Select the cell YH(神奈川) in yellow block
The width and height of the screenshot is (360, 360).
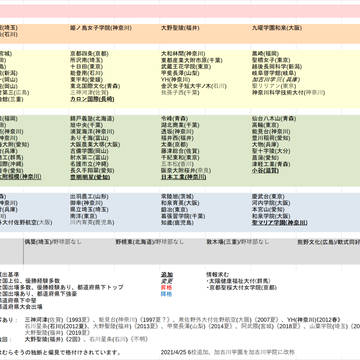[x=176, y=80]
